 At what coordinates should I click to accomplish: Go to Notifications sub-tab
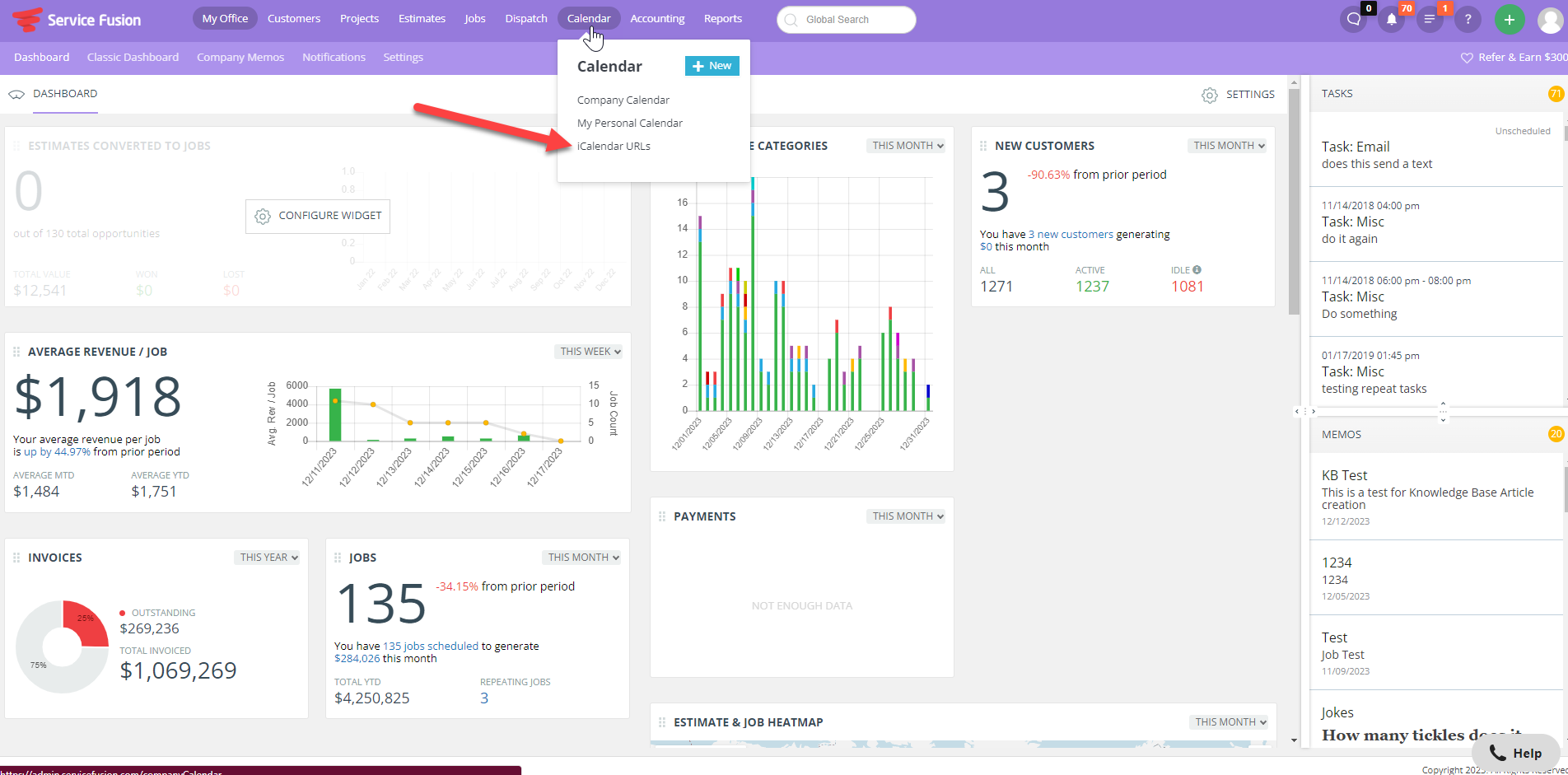(x=334, y=57)
